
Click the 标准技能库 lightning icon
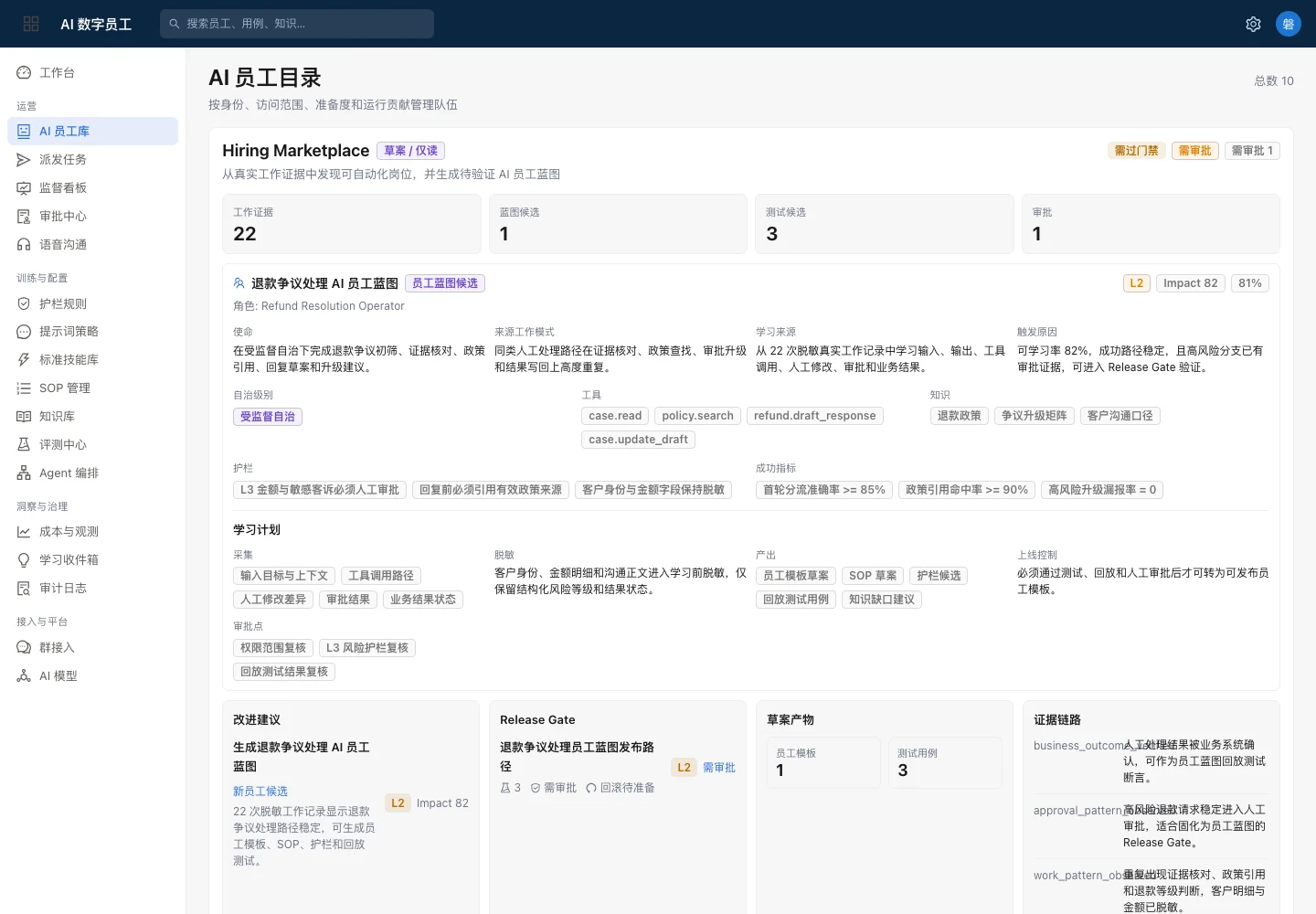pyautogui.click(x=24, y=359)
